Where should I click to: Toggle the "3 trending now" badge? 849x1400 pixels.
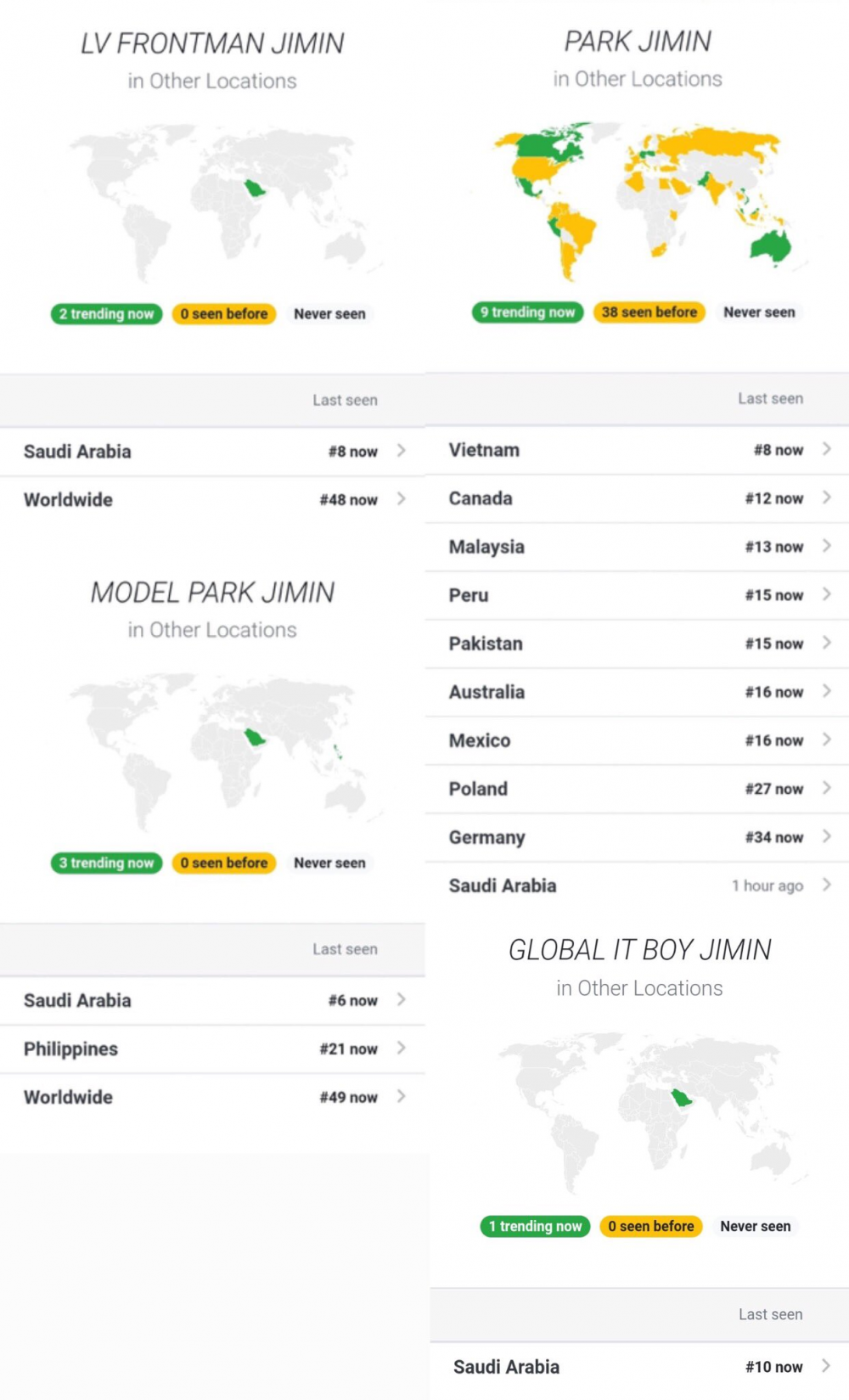pos(106,863)
